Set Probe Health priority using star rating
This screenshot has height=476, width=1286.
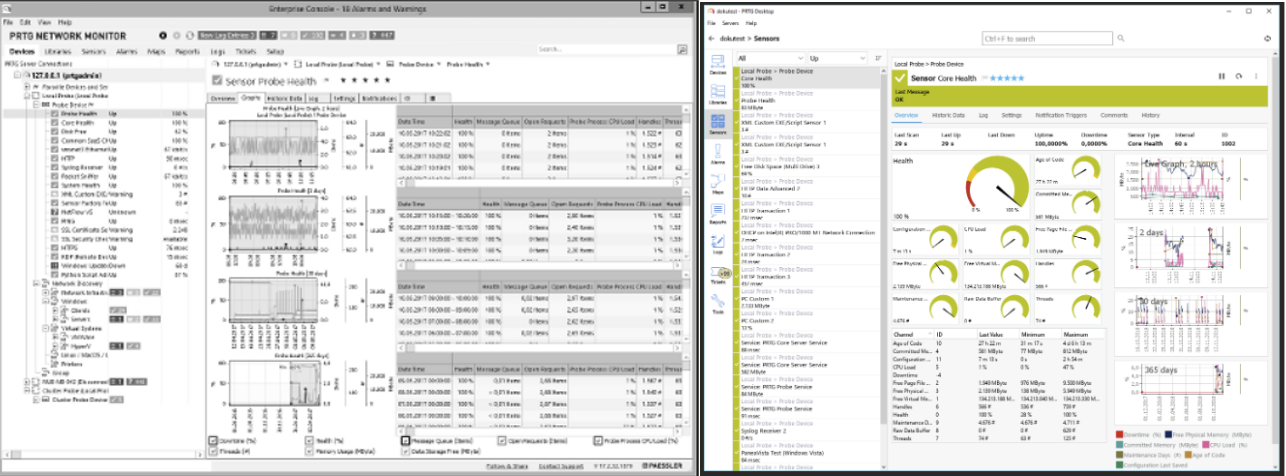365,80
